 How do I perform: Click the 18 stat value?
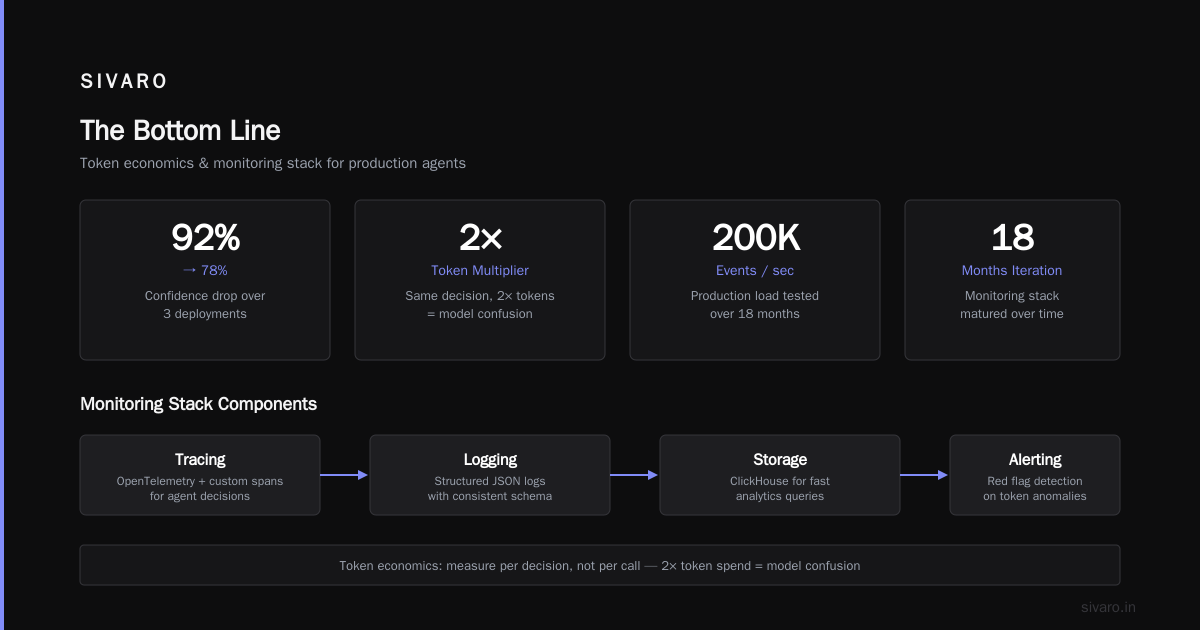pos(1012,237)
